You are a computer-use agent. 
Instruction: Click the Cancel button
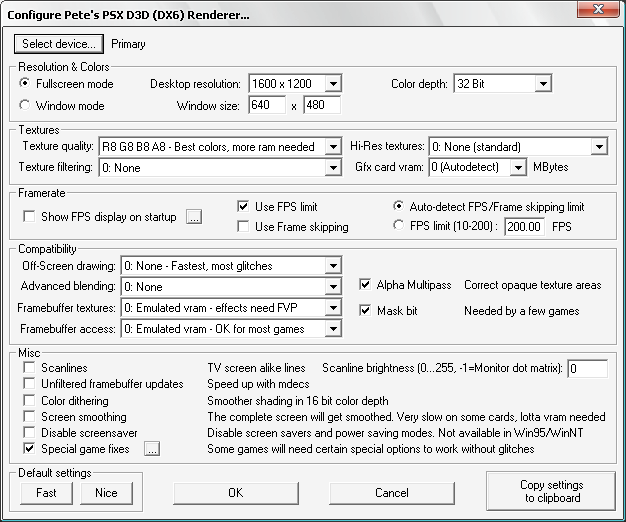point(392,493)
